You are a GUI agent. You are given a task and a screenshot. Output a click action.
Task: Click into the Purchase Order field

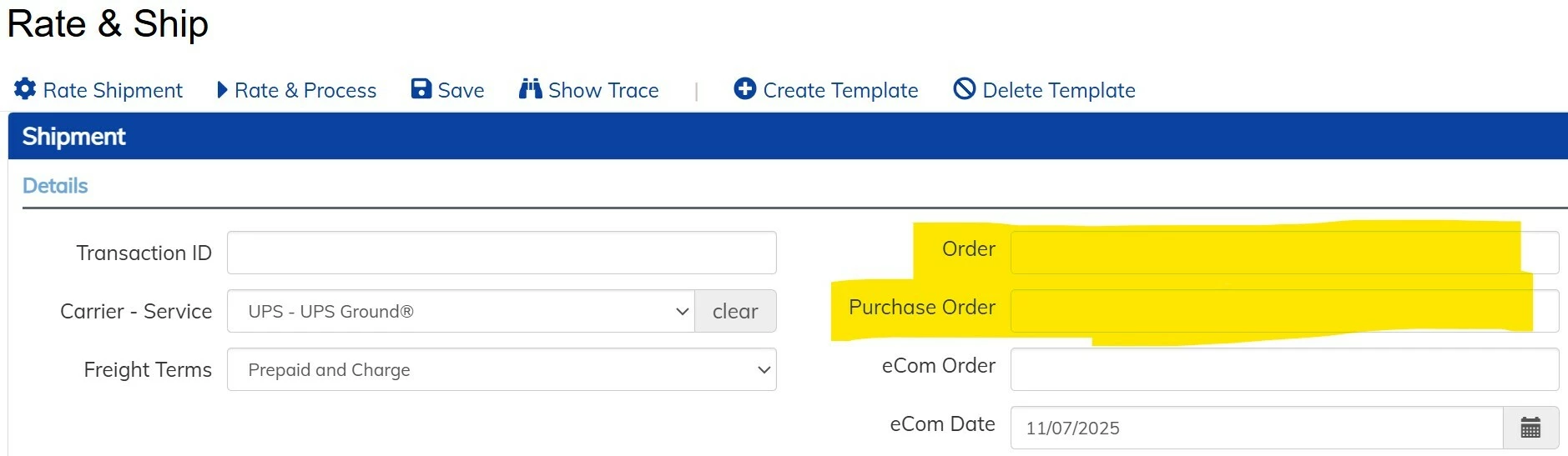pos(1283,311)
